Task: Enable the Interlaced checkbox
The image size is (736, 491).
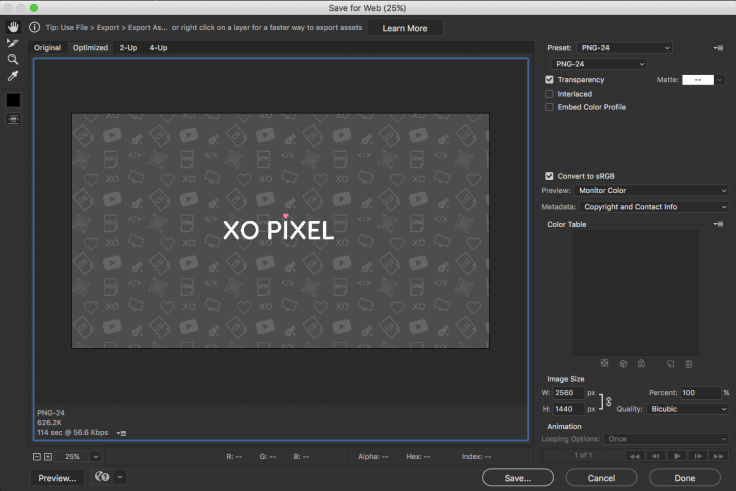Action: (x=549, y=94)
